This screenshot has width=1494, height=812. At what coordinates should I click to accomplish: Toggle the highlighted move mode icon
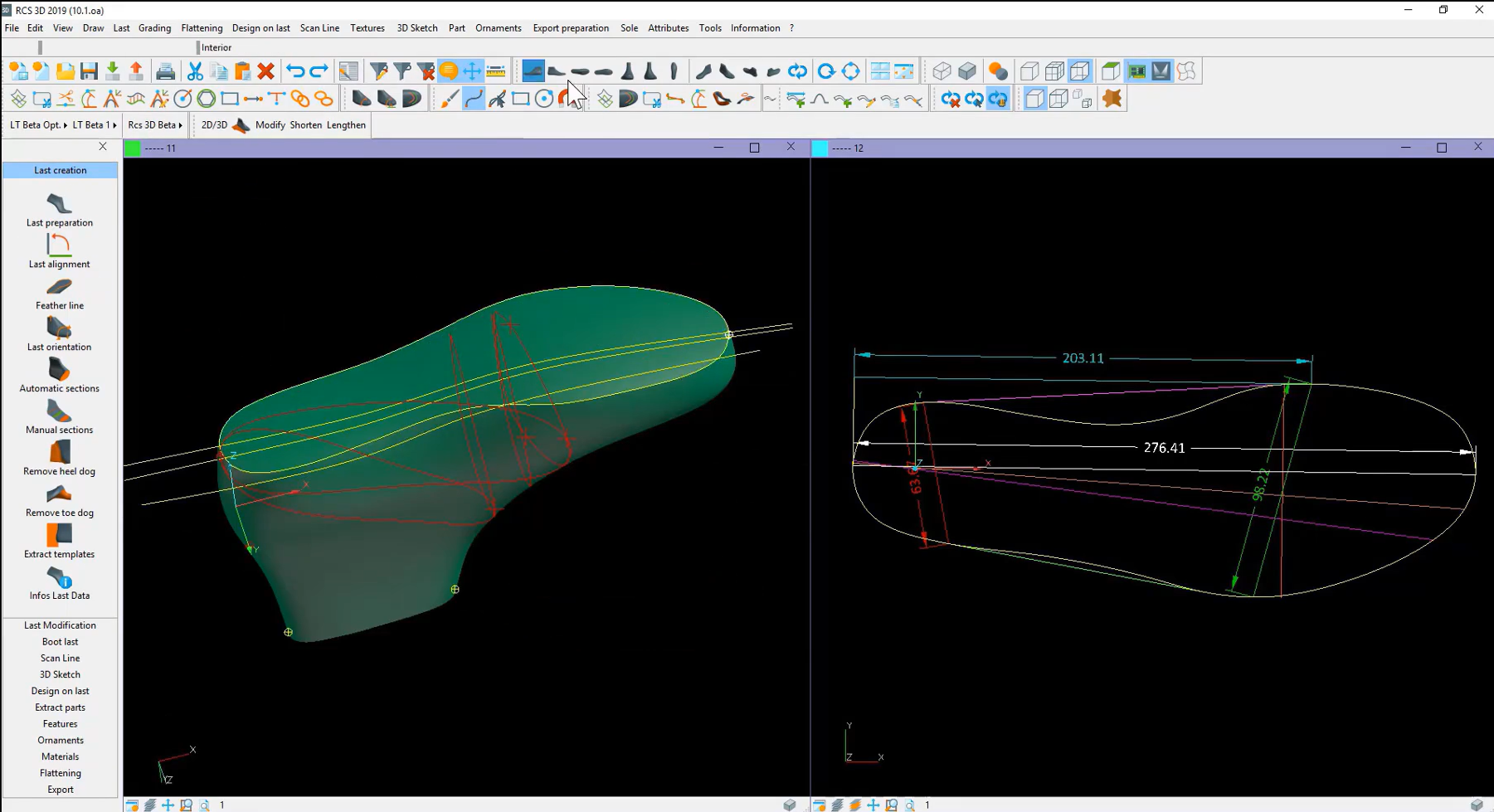[471, 71]
